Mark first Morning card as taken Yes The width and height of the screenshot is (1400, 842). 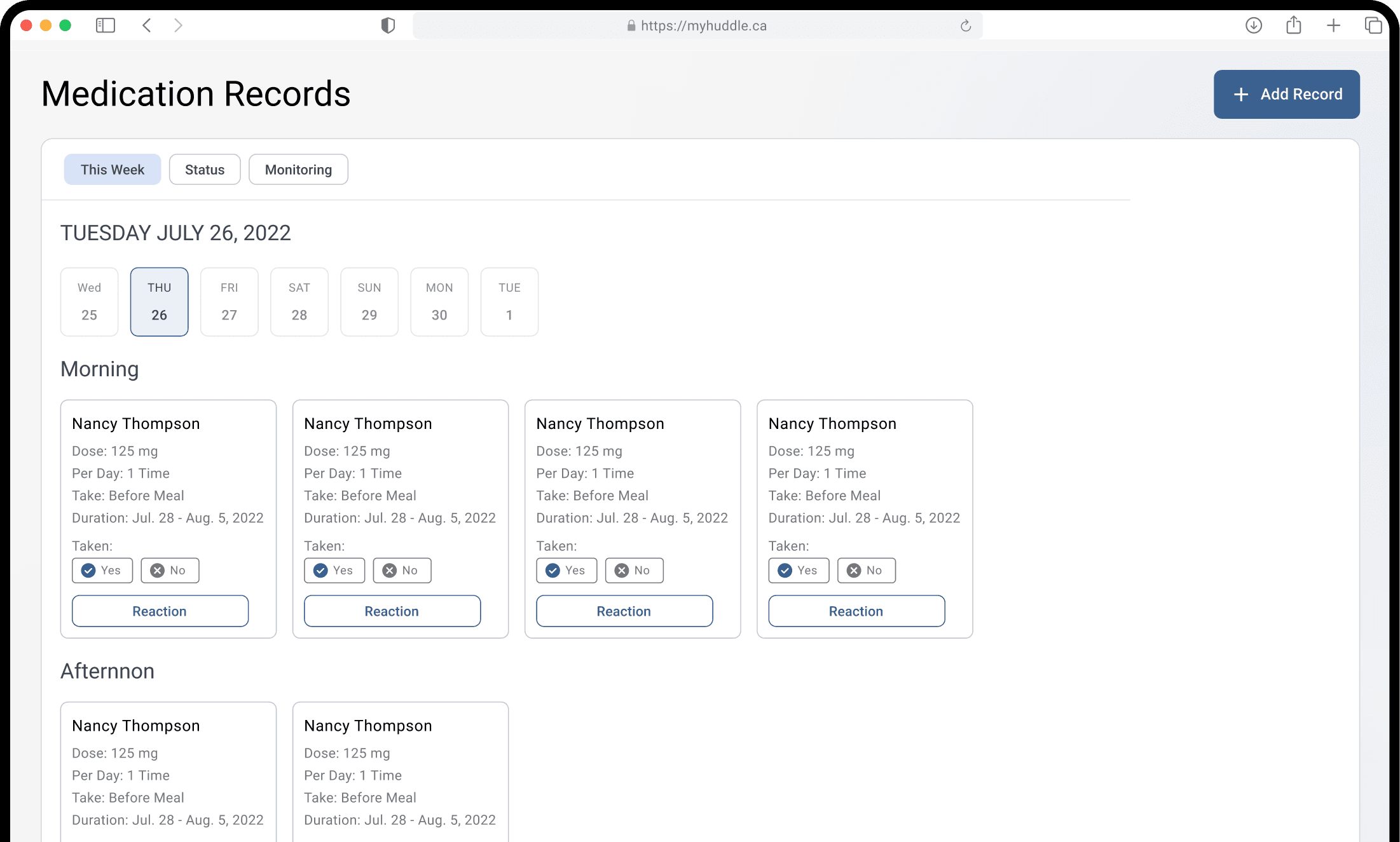[x=102, y=571]
